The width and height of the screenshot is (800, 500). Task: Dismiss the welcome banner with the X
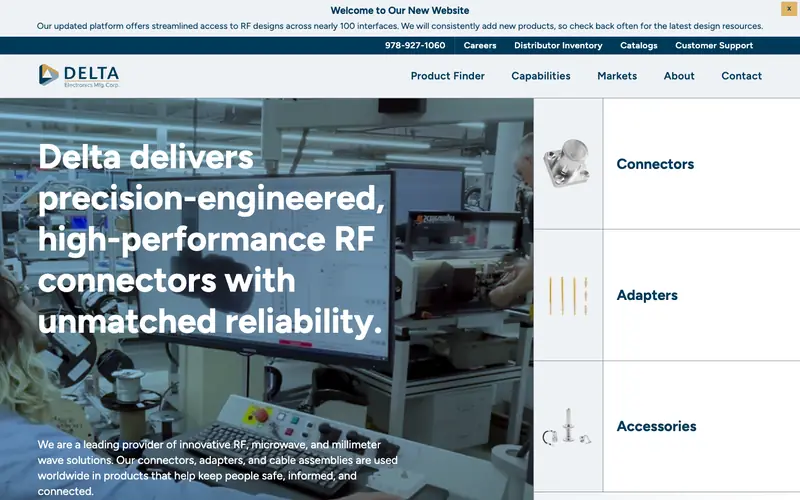click(x=789, y=9)
